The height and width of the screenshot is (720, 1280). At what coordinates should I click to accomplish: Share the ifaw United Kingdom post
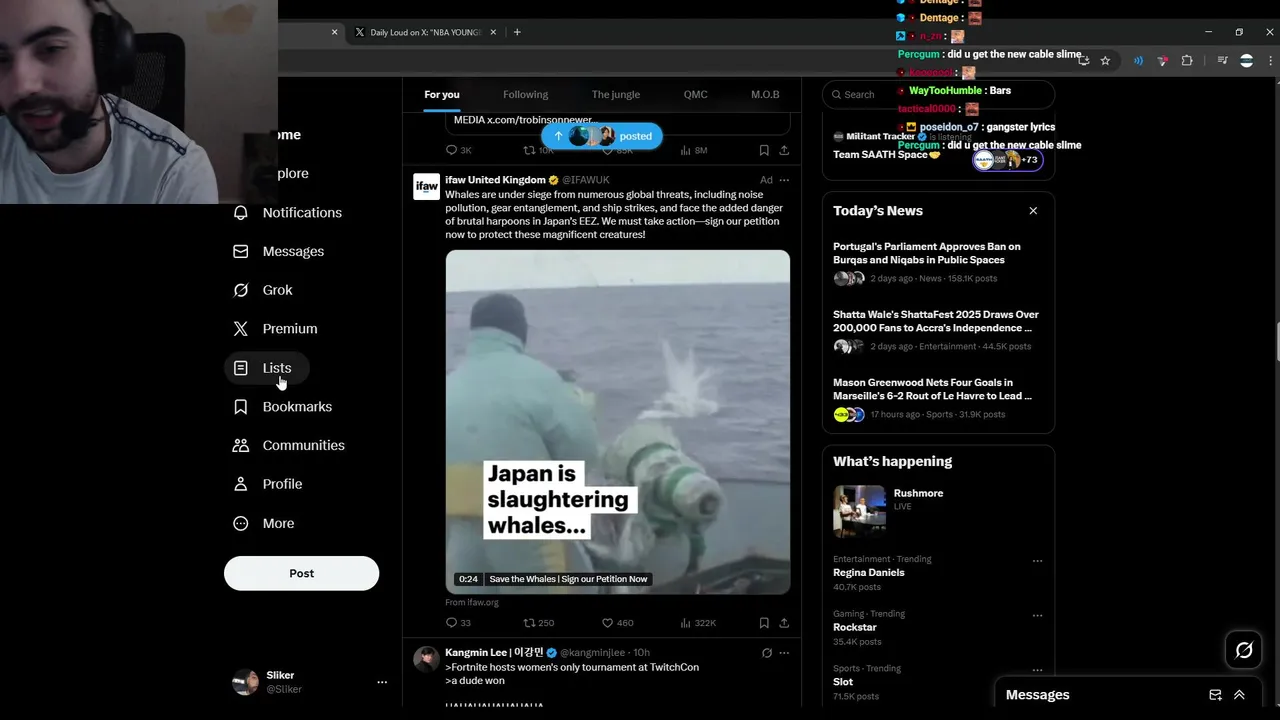coord(784,623)
